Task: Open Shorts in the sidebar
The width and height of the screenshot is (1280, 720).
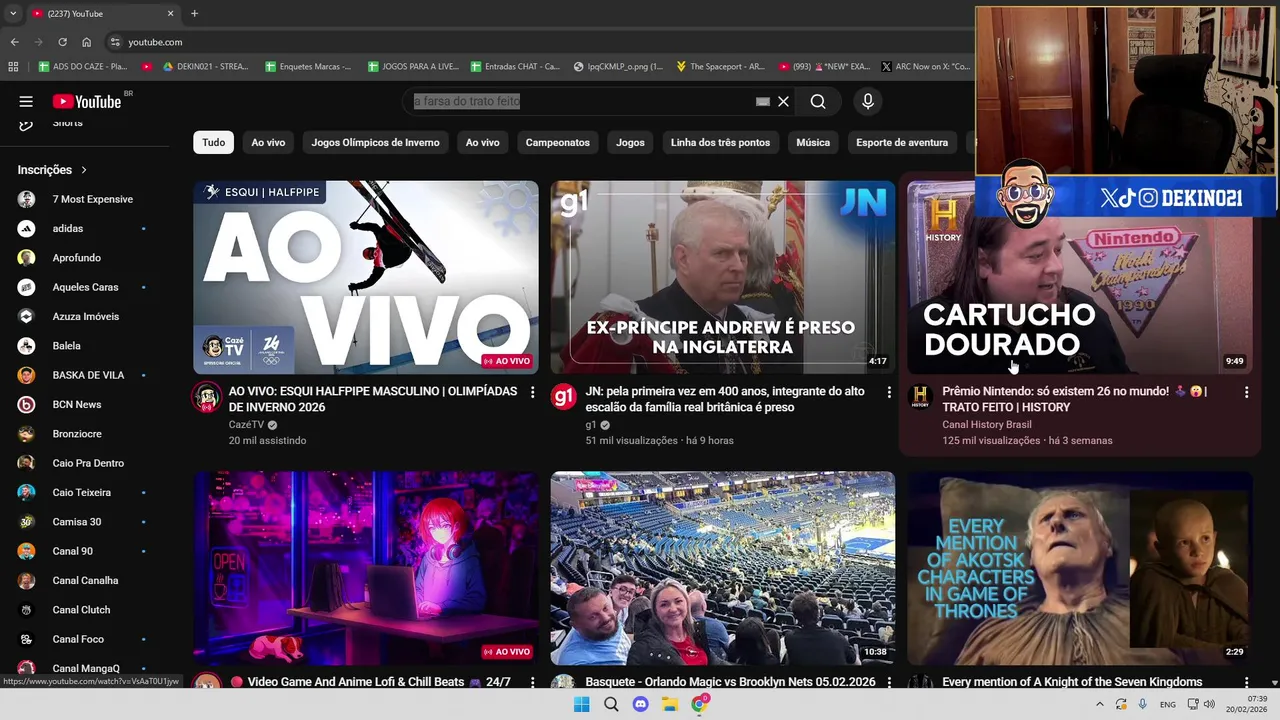Action: [x=67, y=123]
